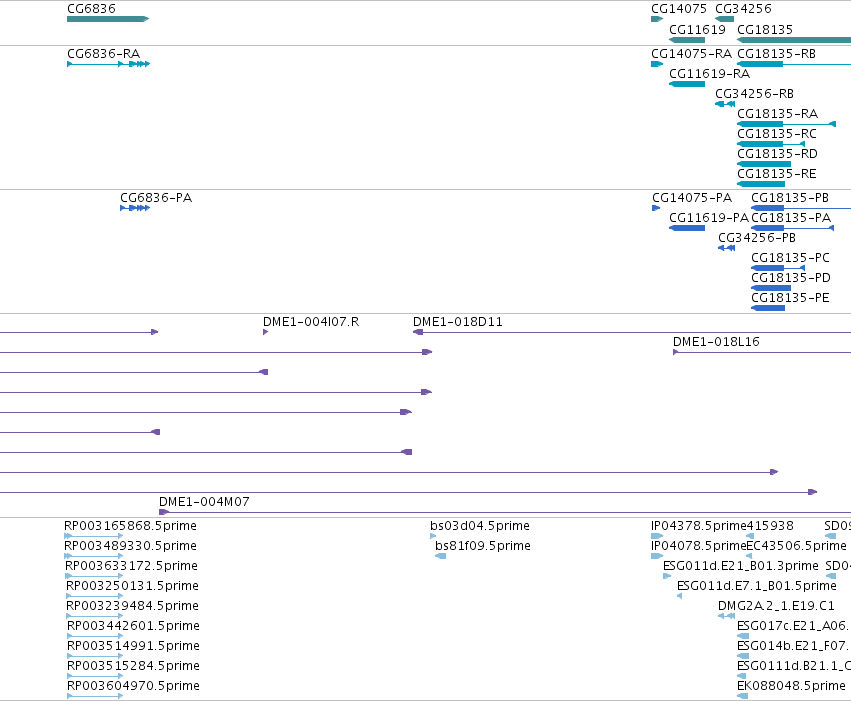This screenshot has height=701, width=851.
Task: Click the CG18135 gene bar
Action: (x=794, y=40)
